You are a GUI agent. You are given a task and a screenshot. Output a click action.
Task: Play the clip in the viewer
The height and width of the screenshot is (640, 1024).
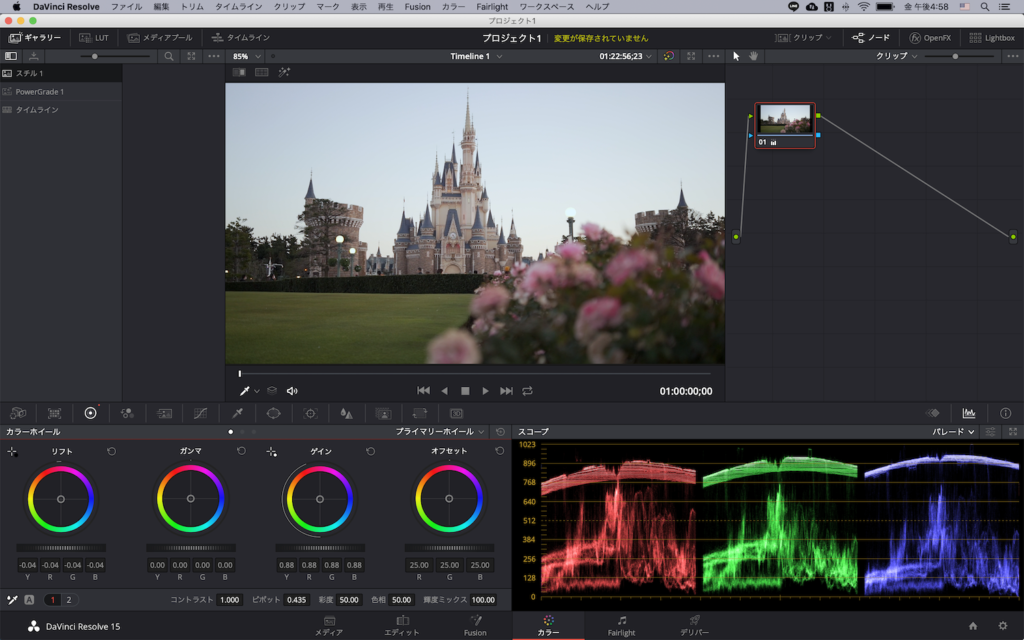486,391
